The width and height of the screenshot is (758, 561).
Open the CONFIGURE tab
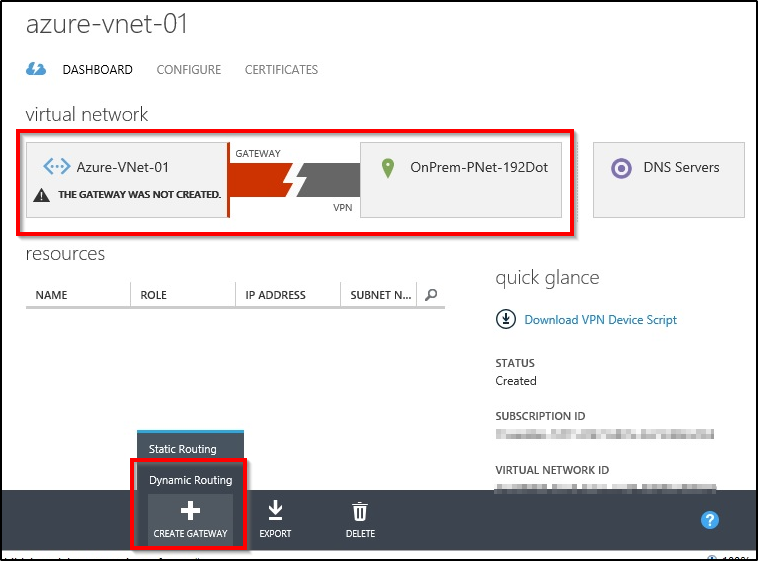coord(189,70)
